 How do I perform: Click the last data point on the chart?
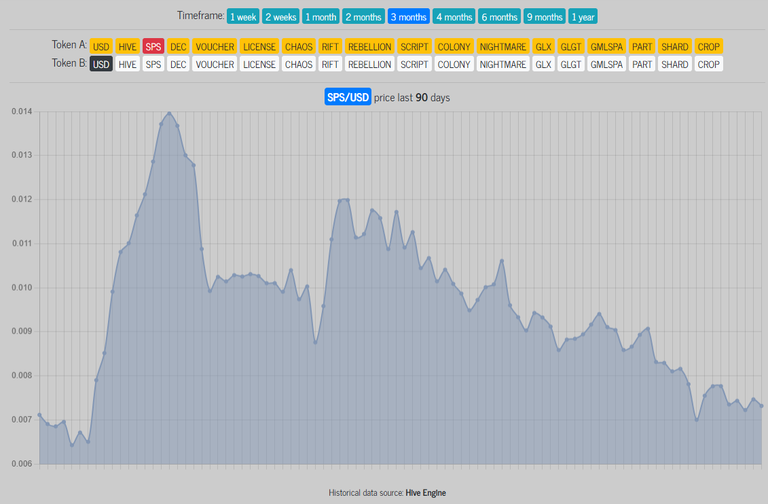click(761, 406)
